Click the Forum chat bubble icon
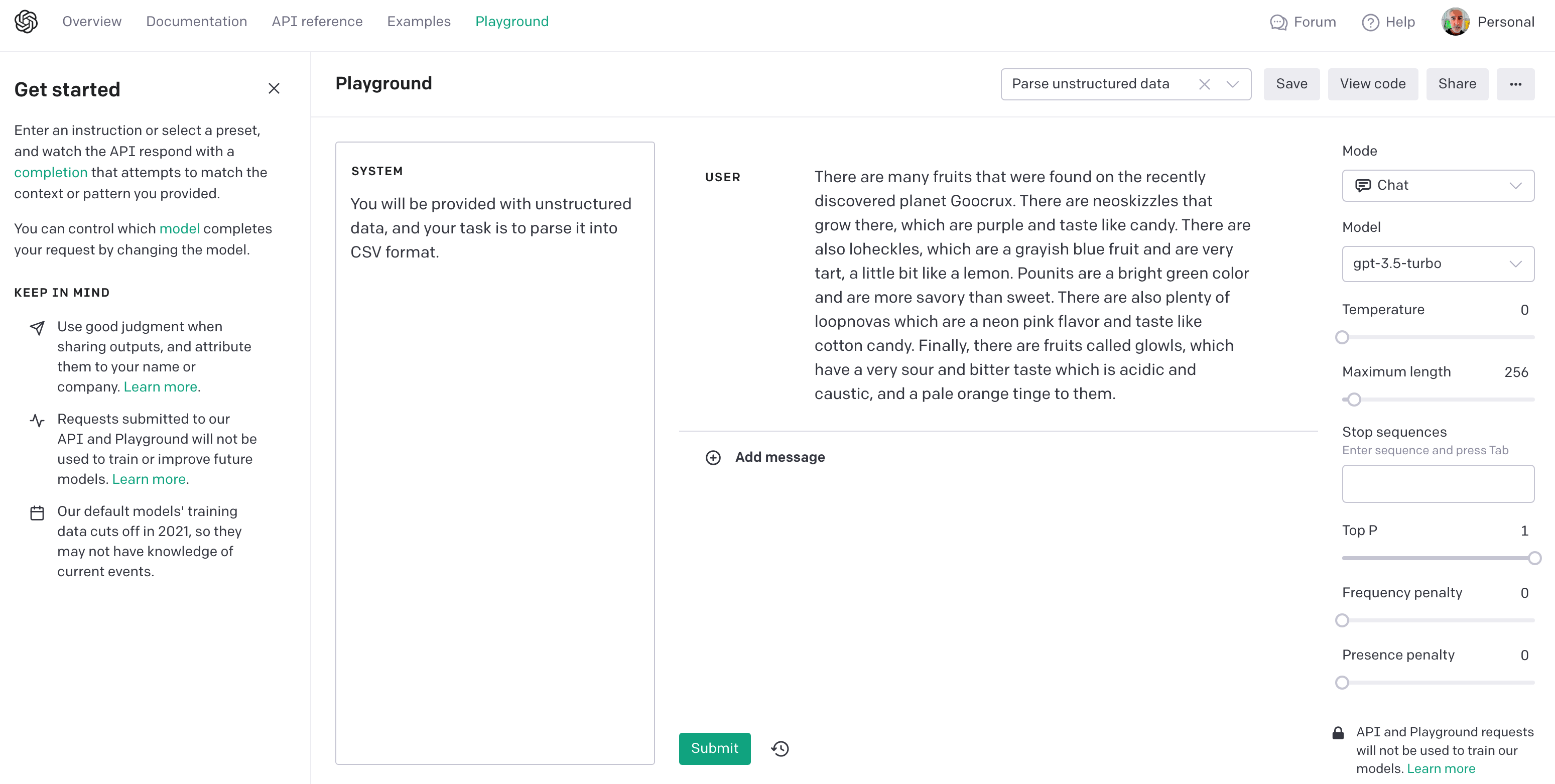 coord(1278,22)
